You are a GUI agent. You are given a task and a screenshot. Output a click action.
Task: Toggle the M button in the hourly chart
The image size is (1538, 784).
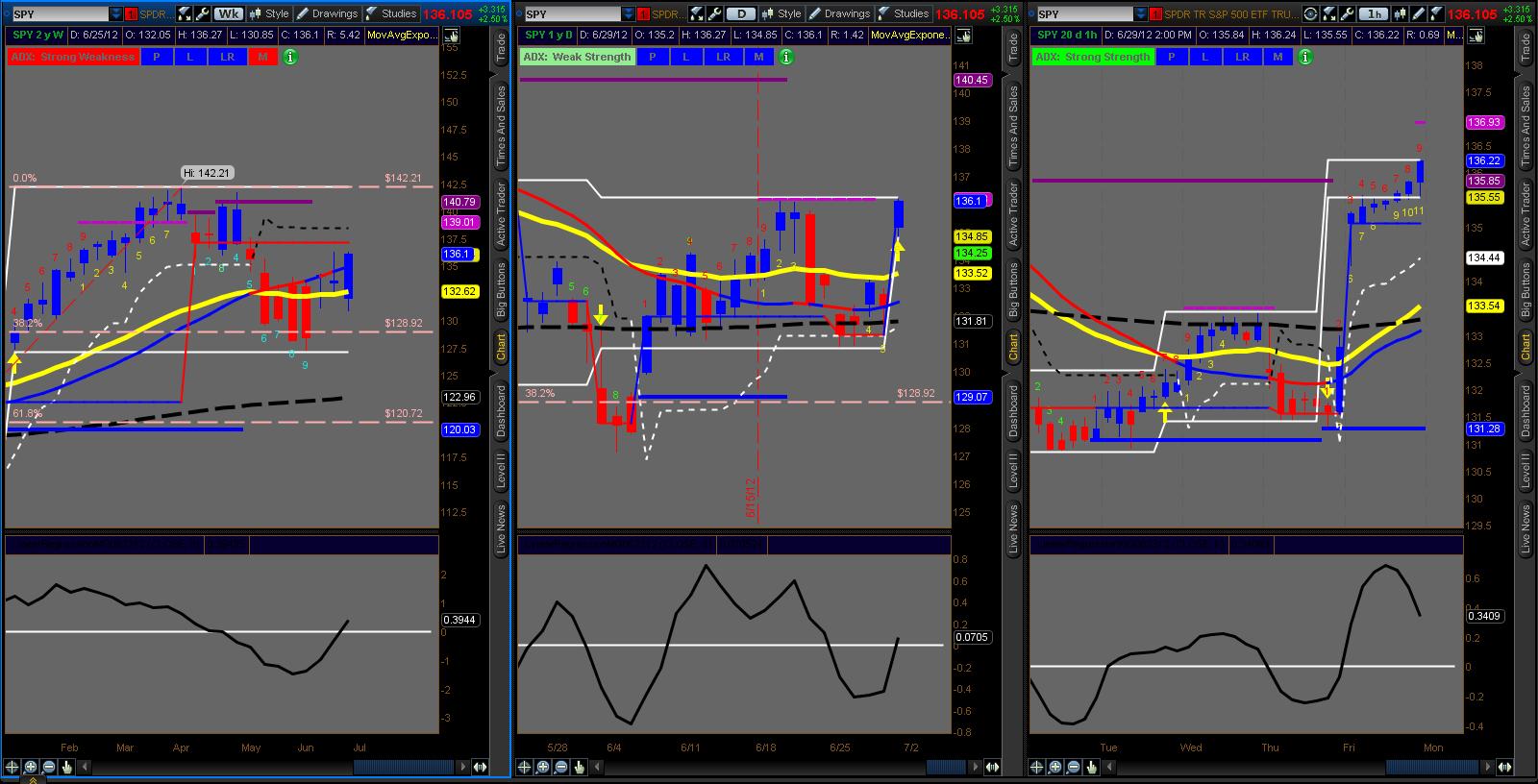[1278, 57]
